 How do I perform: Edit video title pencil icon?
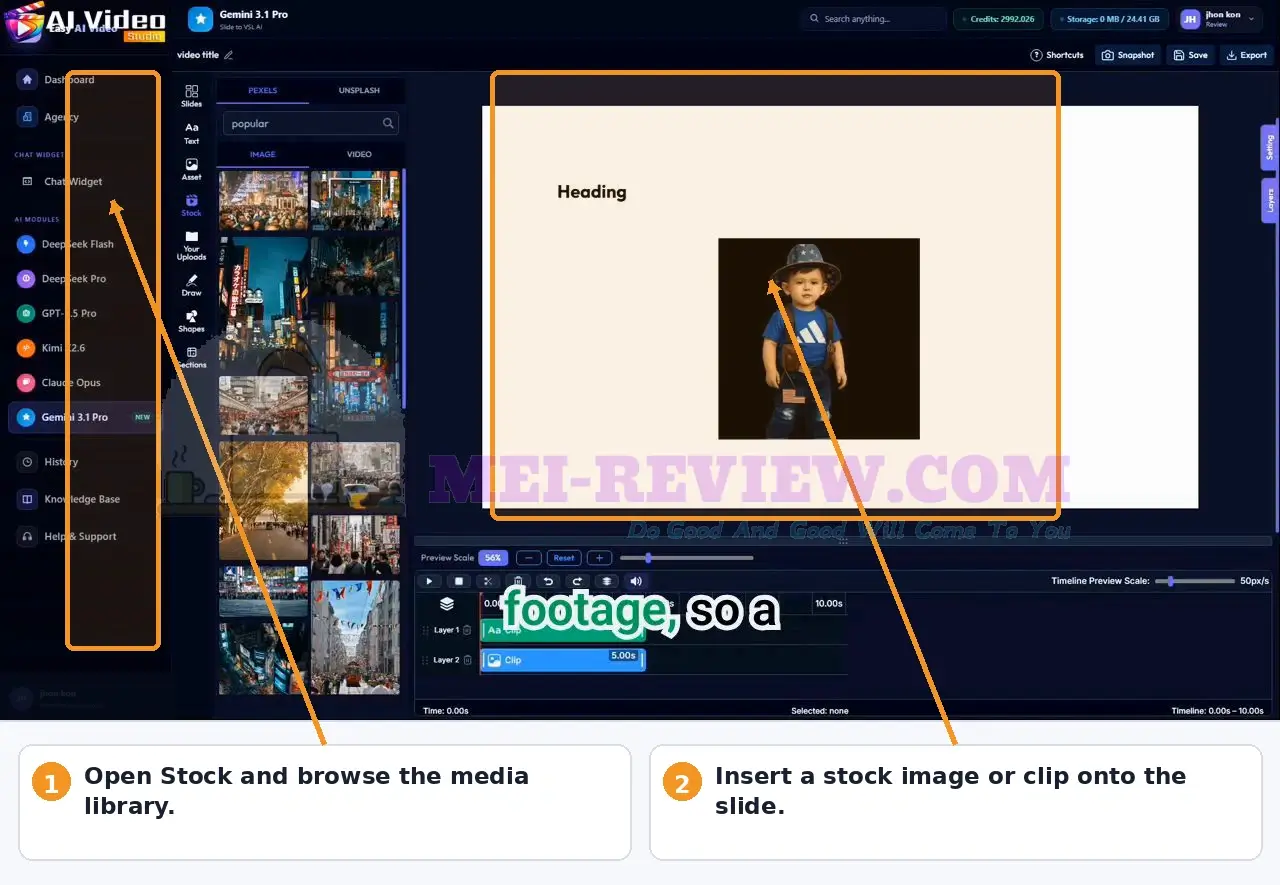click(x=228, y=55)
